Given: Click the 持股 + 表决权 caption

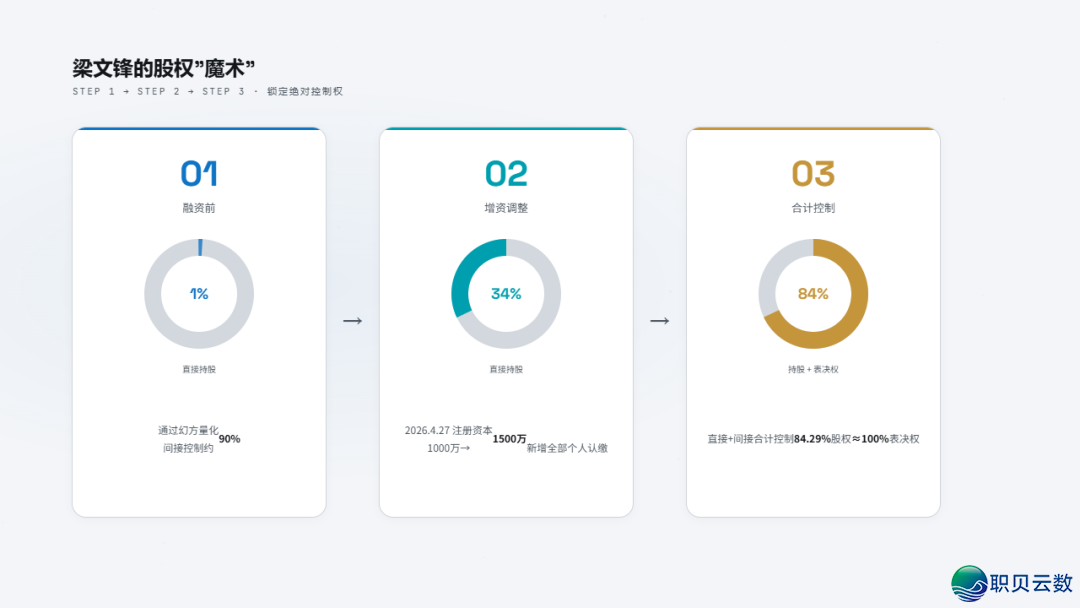Looking at the screenshot, I should tap(813, 370).
